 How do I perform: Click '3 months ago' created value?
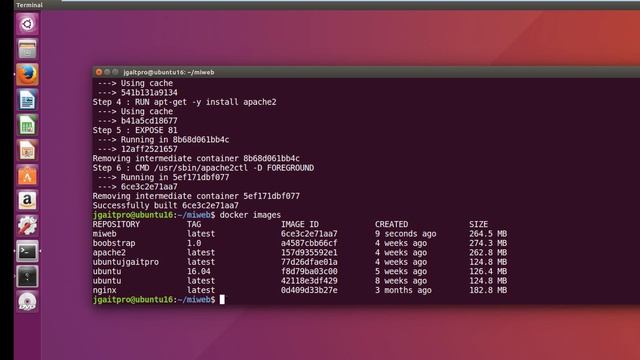coord(403,290)
